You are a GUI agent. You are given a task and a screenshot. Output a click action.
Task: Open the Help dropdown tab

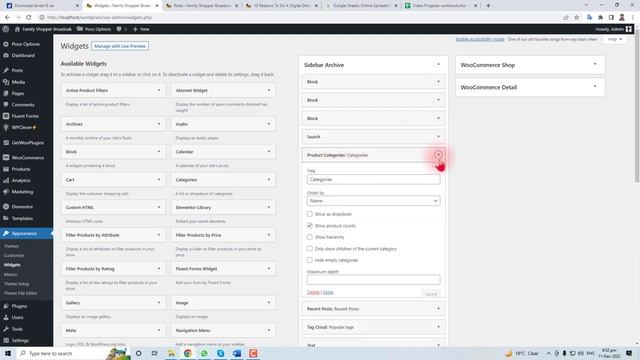pyautogui.click(x=614, y=39)
